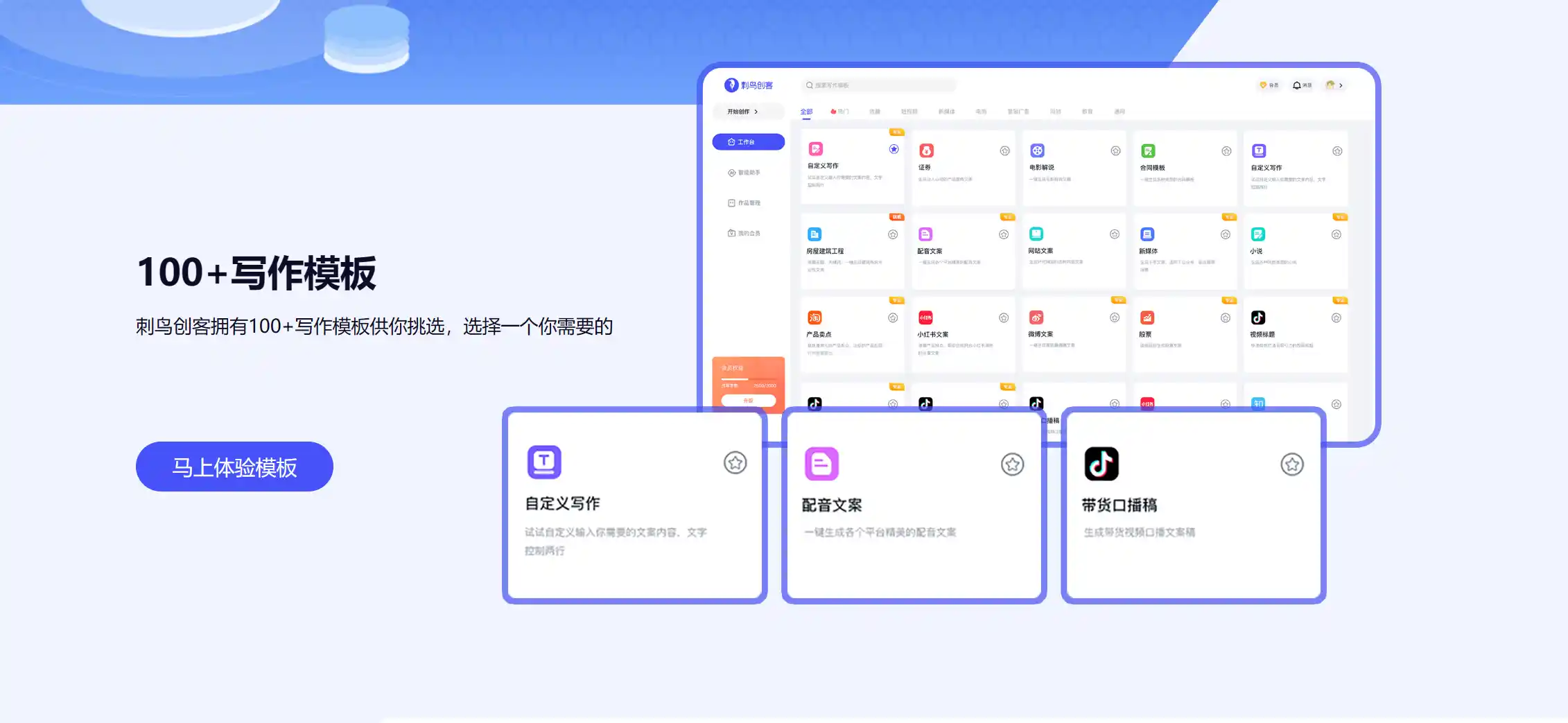
Task: Switch to the 短视频 tab
Action: coord(909,112)
